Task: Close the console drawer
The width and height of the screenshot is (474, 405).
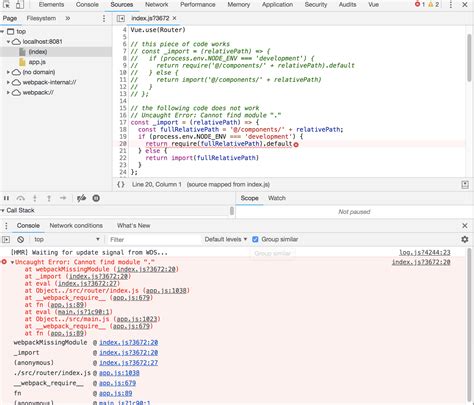Action: [465, 226]
